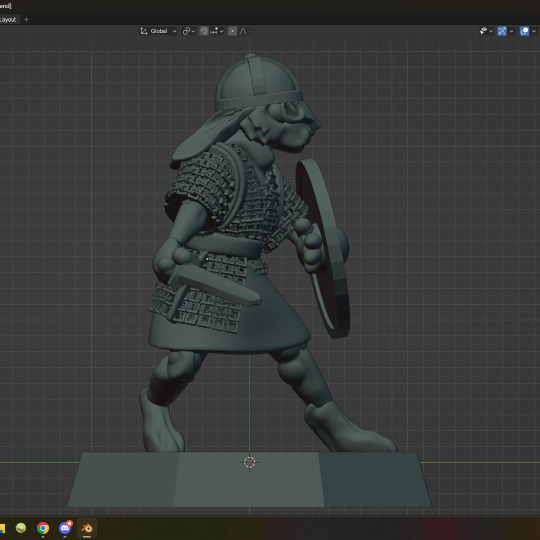Open File Explorer from the taskbar
The height and width of the screenshot is (540, 540).
click(2, 528)
